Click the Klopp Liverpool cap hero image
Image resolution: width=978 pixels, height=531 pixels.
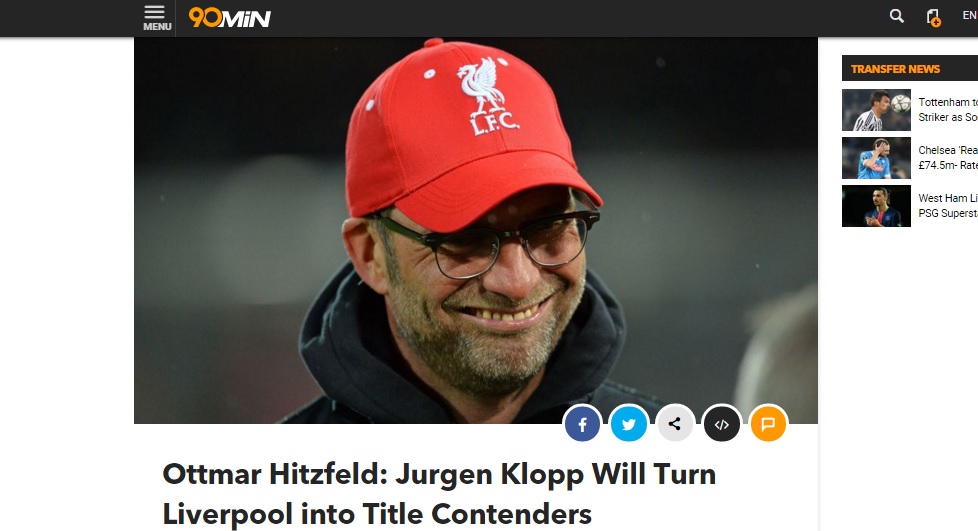point(476,230)
